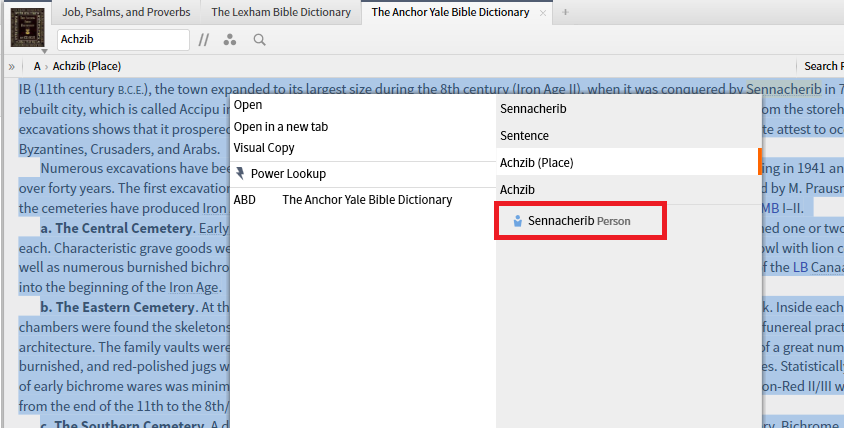Image resolution: width=844 pixels, height=428 pixels.
Task: Click the book cover resource icon
Action: [x=27, y=25]
